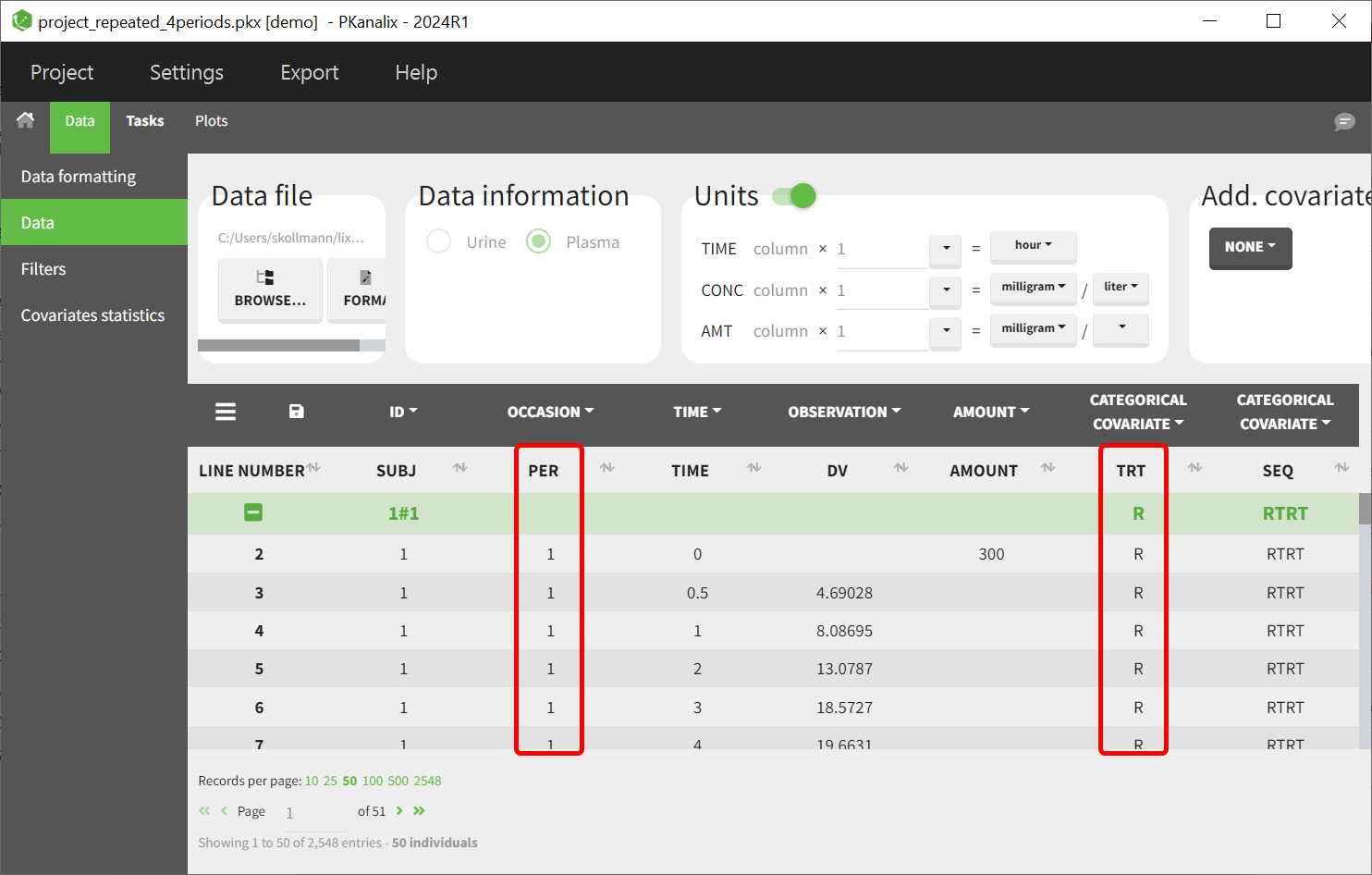Click the save floppy disk icon
This screenshot has height=875, width=1372.
(296, 412)
